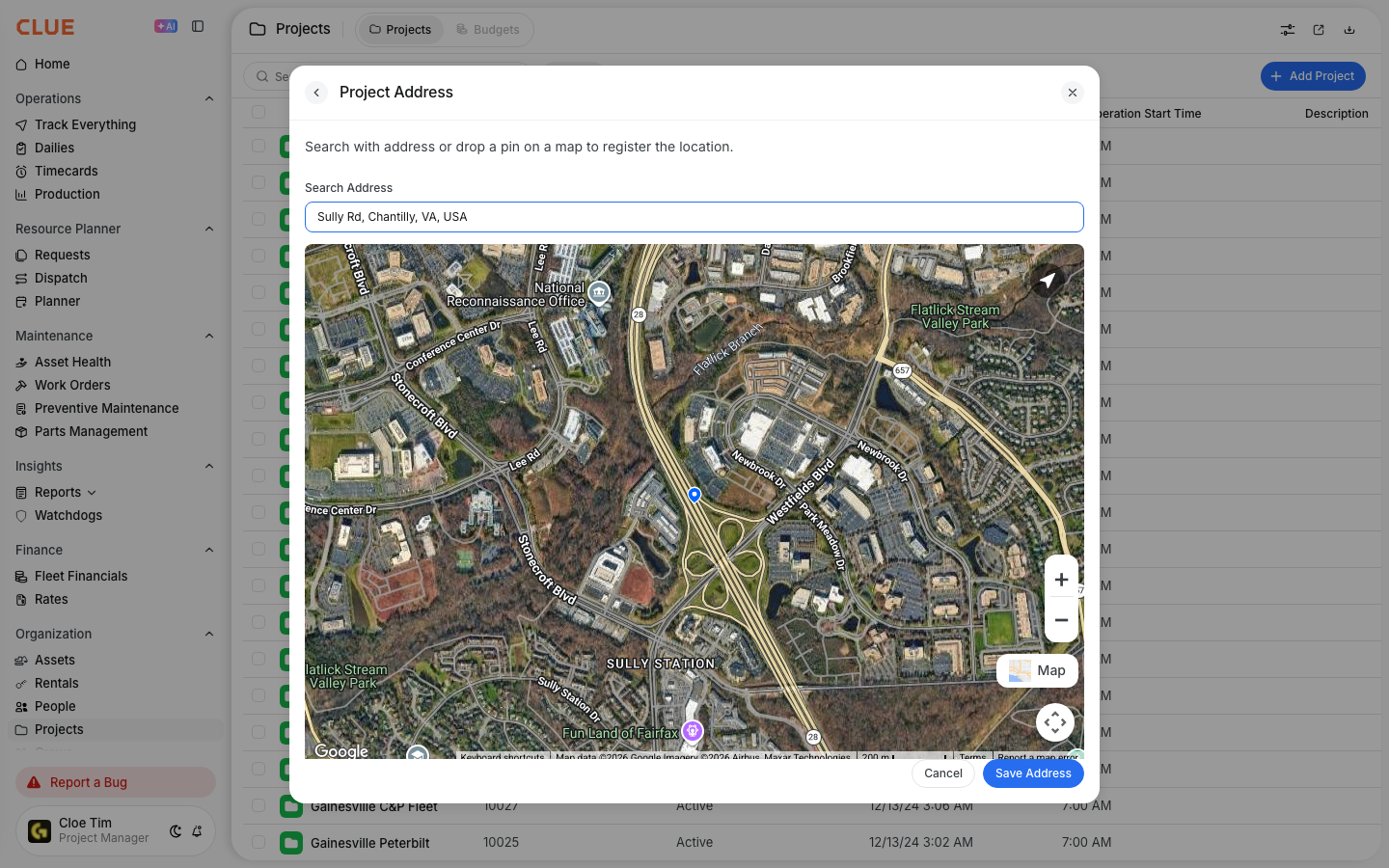The height and width of the screenshot is (868, 1389).
Task: Click the blue location pin on map
Action: [694, 495]
